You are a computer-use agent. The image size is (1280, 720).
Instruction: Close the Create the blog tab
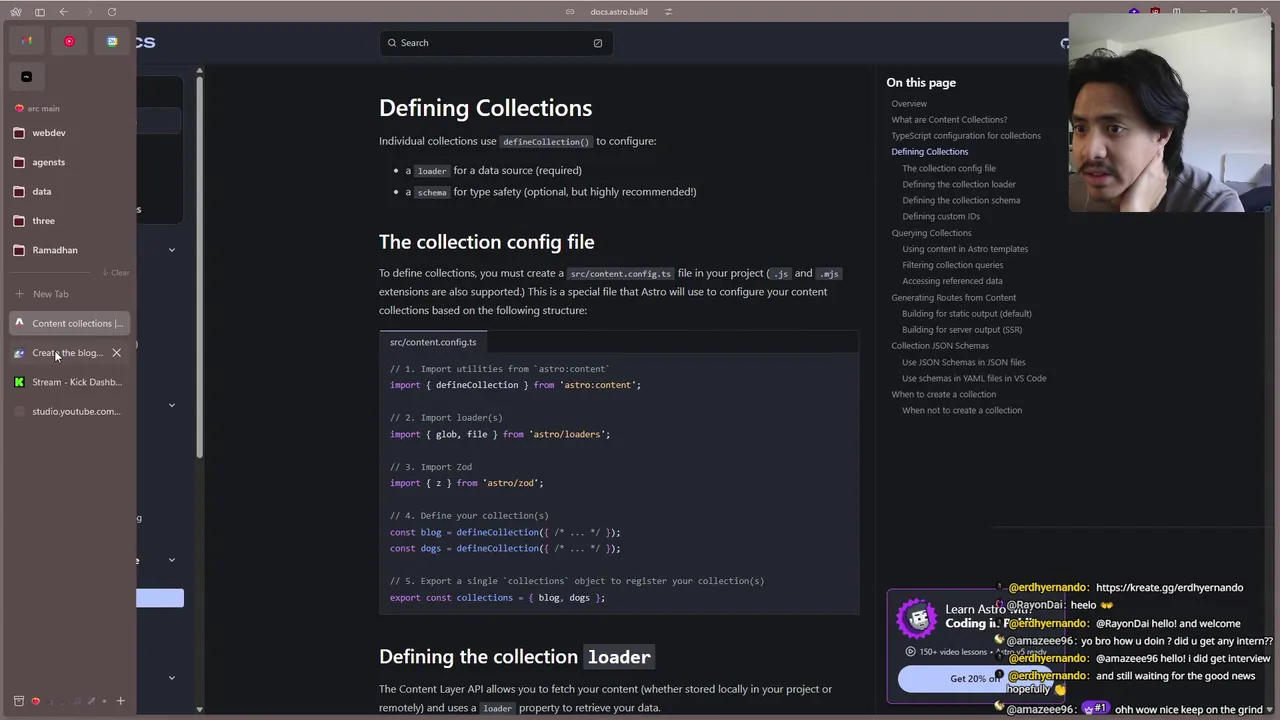tap(117, 353)
